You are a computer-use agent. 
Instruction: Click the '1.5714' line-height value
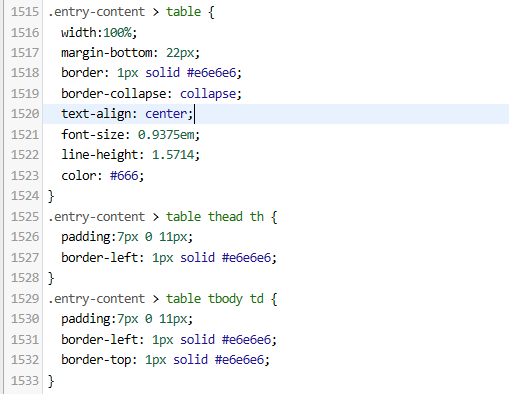coord(173,155)
